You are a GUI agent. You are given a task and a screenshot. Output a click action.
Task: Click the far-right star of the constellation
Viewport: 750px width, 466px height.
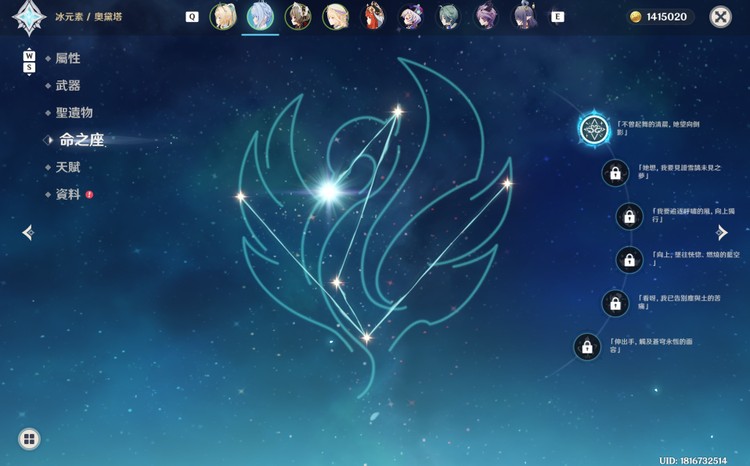[x=507, y=183]
